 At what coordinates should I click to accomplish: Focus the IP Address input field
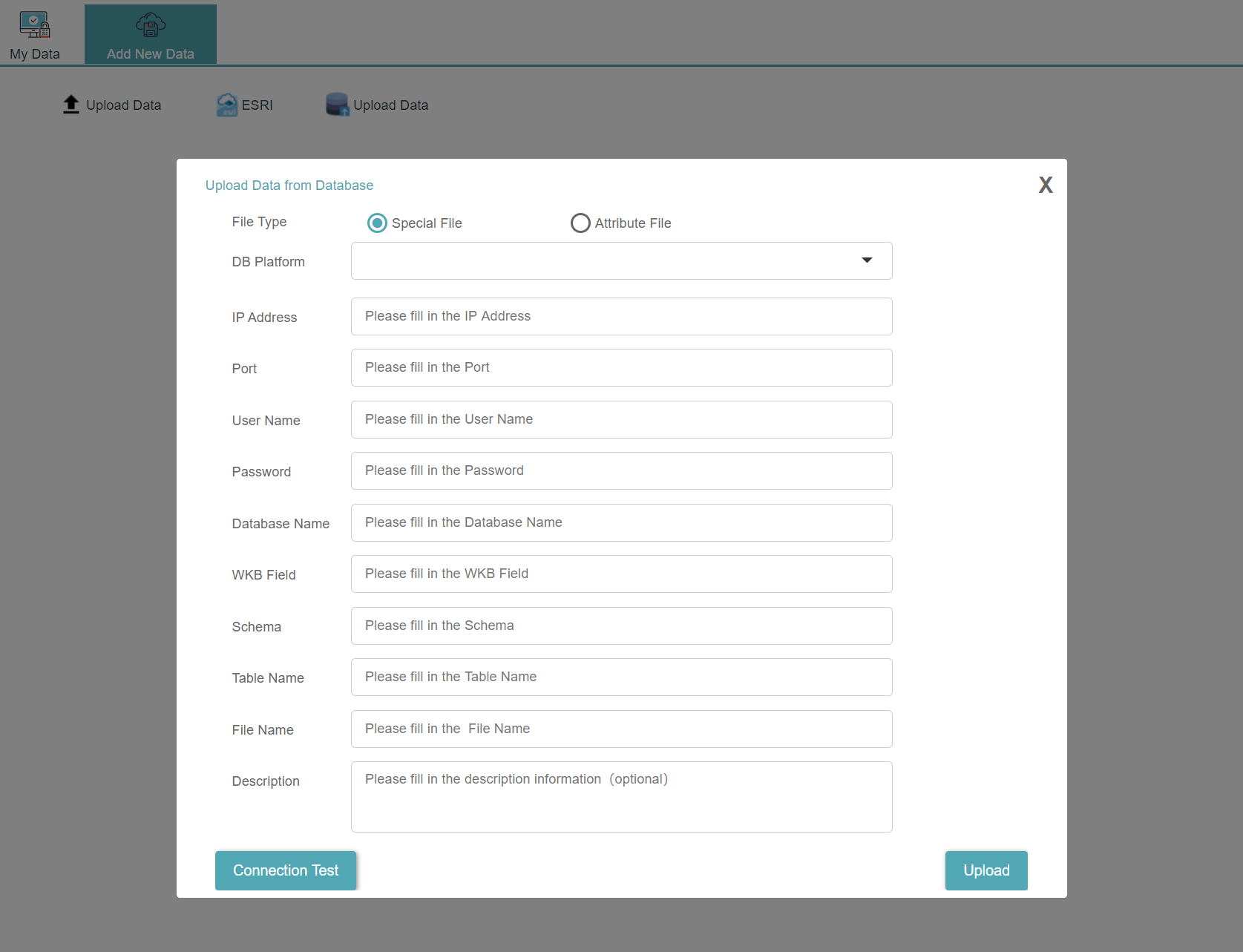tap(620, 317)
